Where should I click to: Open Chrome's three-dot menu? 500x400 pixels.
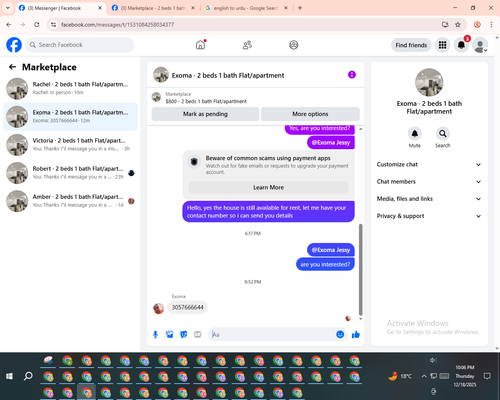click(x=491, y=24)
